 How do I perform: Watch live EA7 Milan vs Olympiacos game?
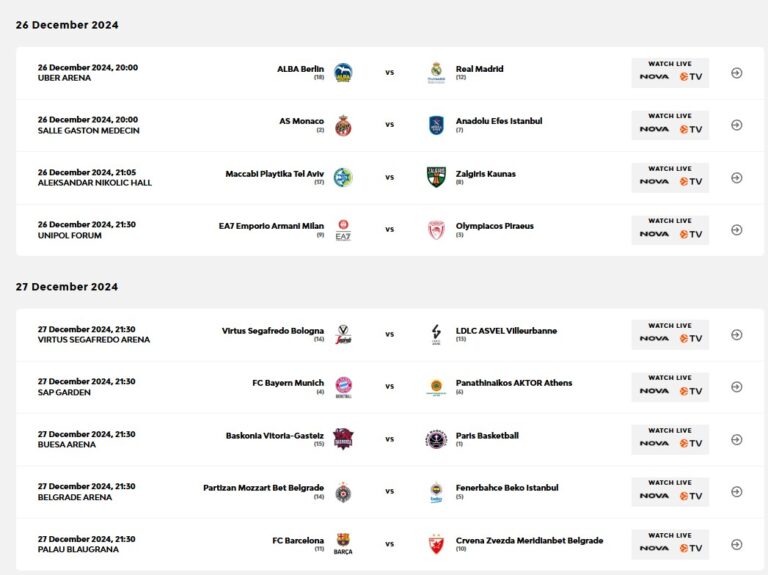point(670,230)
